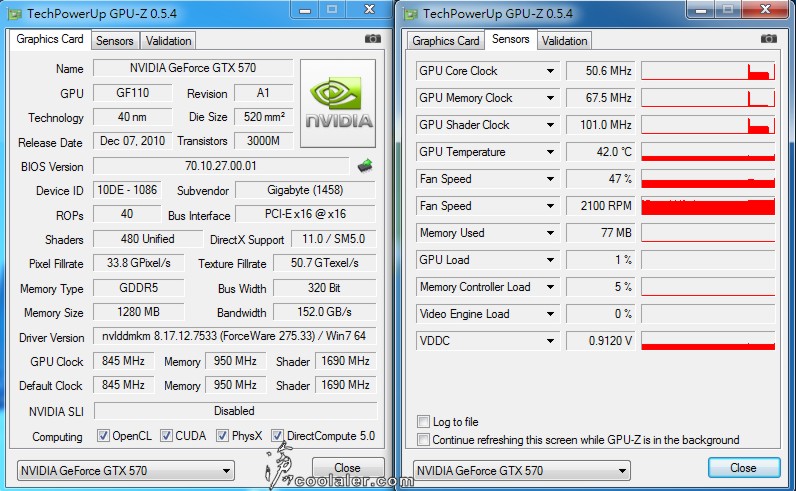Viewport: 796px width, 491px height.
Task: Toggle the OpenCL checkbox
Action: 103,436
